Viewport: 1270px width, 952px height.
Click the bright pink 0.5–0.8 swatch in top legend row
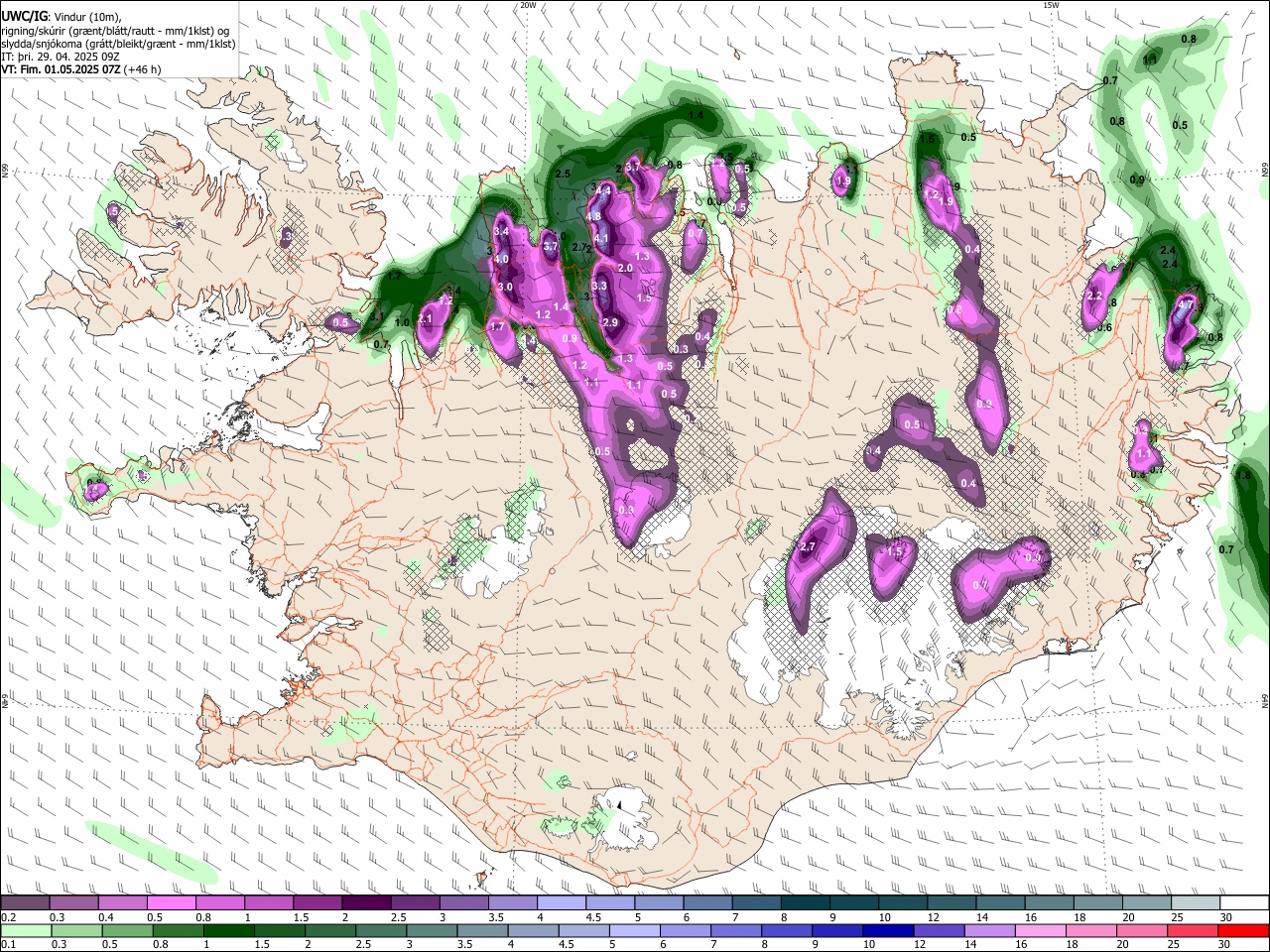tap(171, 903)
